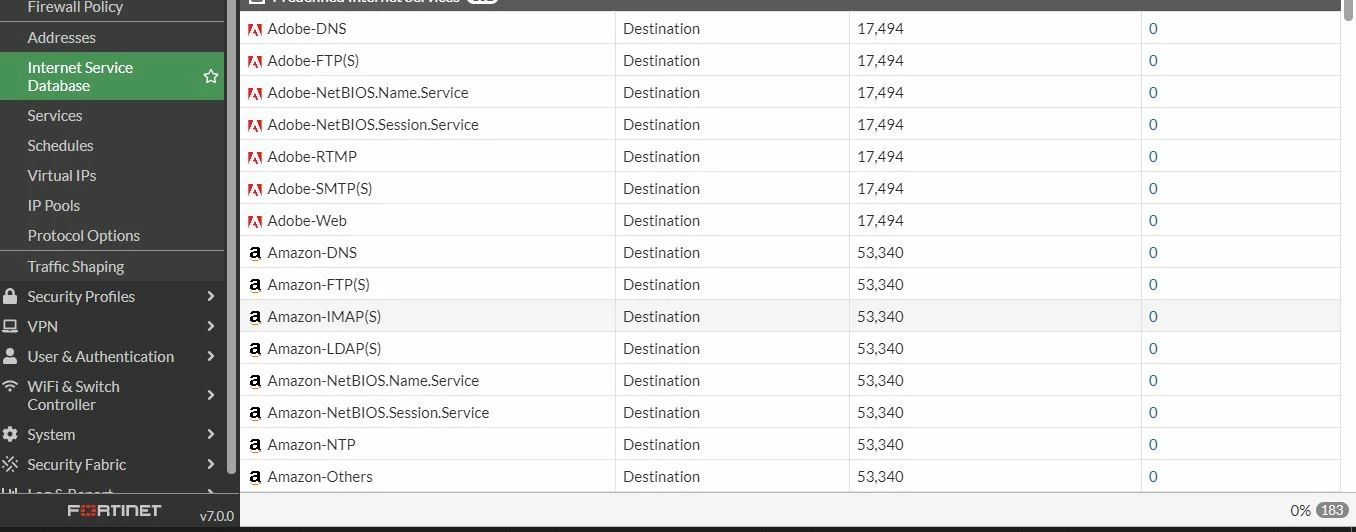
Task: Select the Amazon-LDAP(S) service name
Action: pos(324,349)
